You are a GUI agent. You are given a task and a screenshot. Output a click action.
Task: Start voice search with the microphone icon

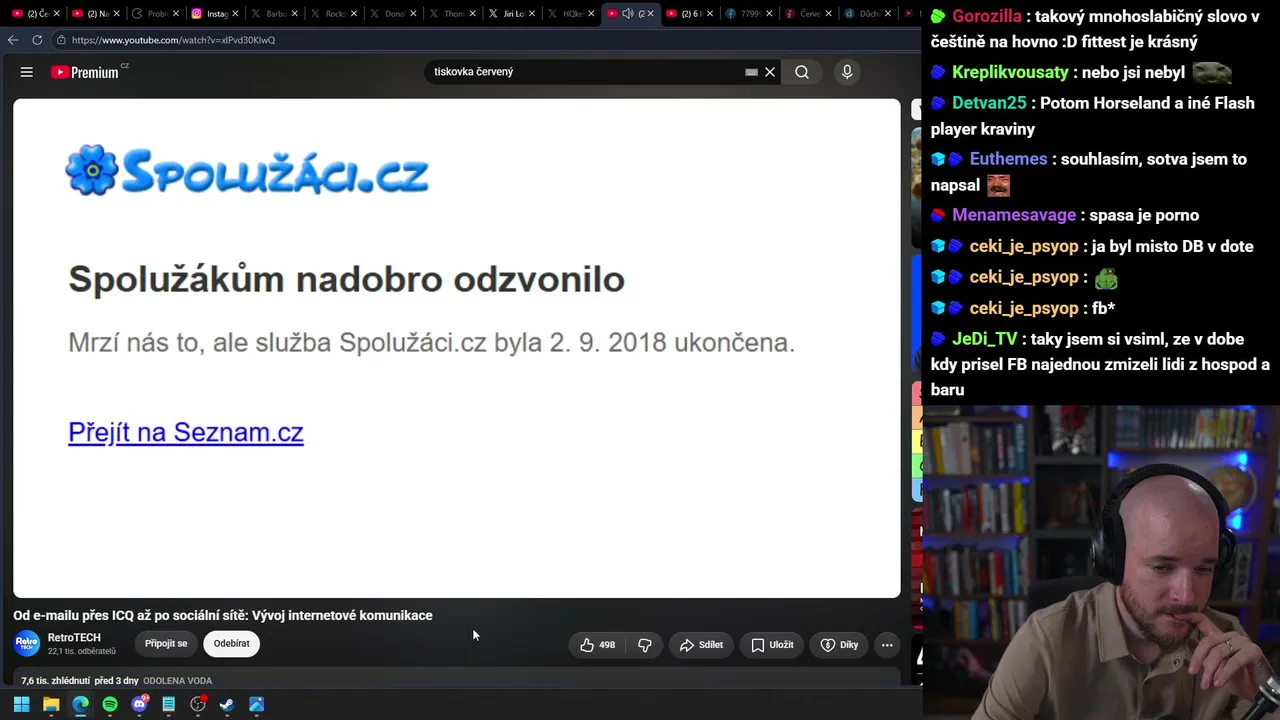click(847, 72)
